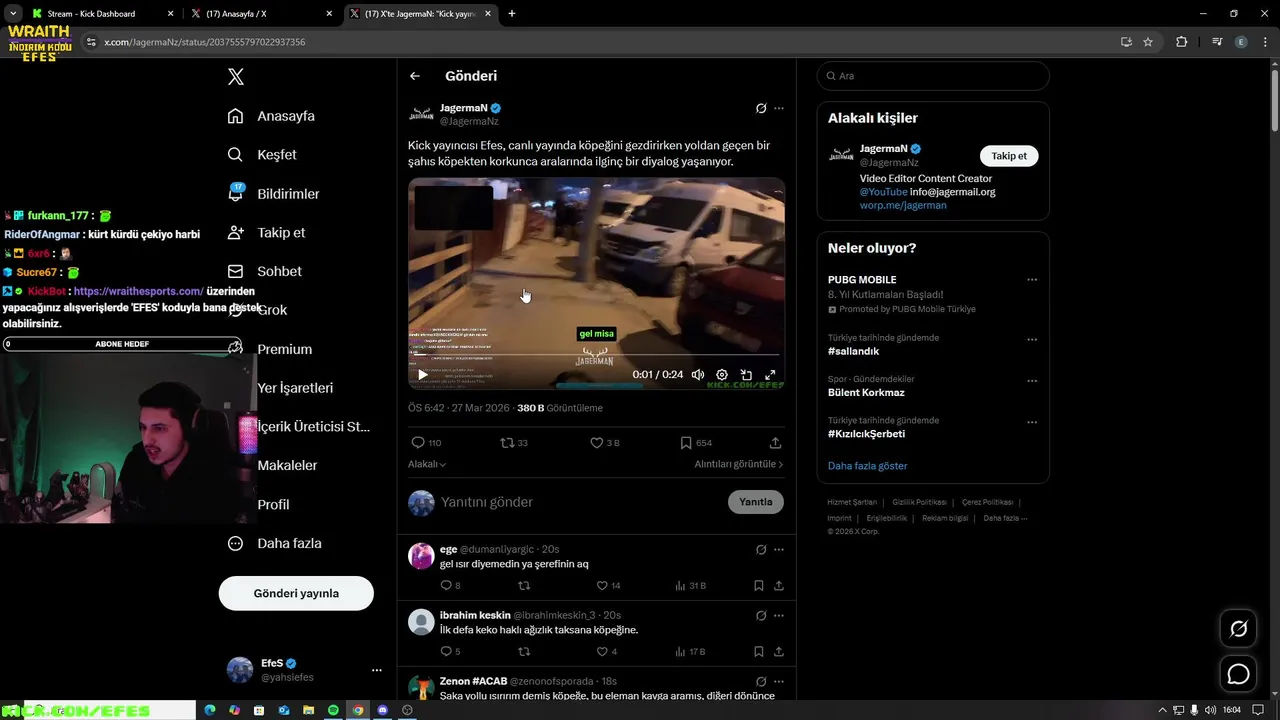
Task: Click Grok icon on Zenon #ACAB reply
Action: tap(761, 682)
